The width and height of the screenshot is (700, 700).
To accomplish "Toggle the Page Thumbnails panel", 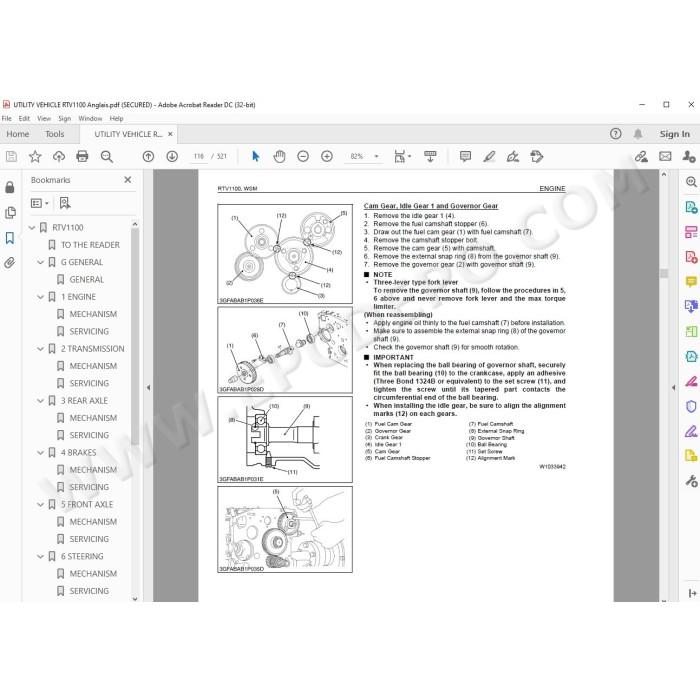I will click(9, 212).
